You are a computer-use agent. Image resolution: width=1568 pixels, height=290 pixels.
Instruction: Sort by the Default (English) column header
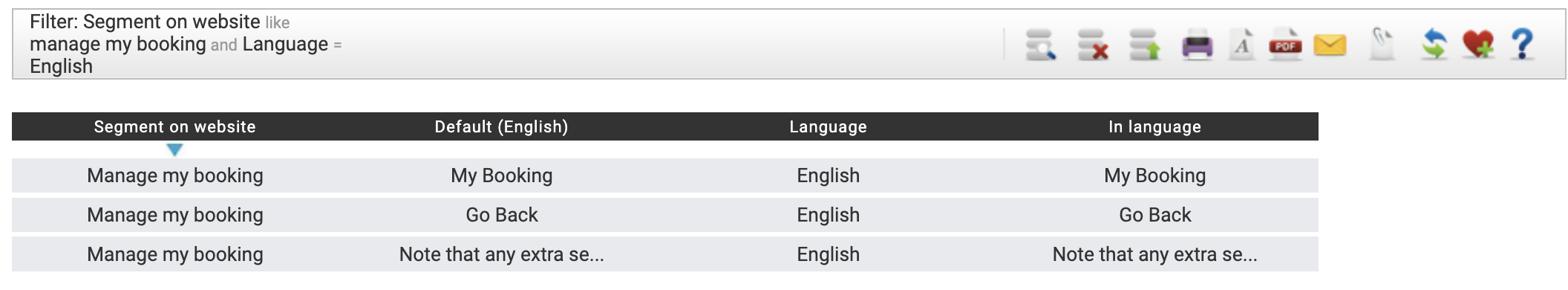tap(501, 126)
